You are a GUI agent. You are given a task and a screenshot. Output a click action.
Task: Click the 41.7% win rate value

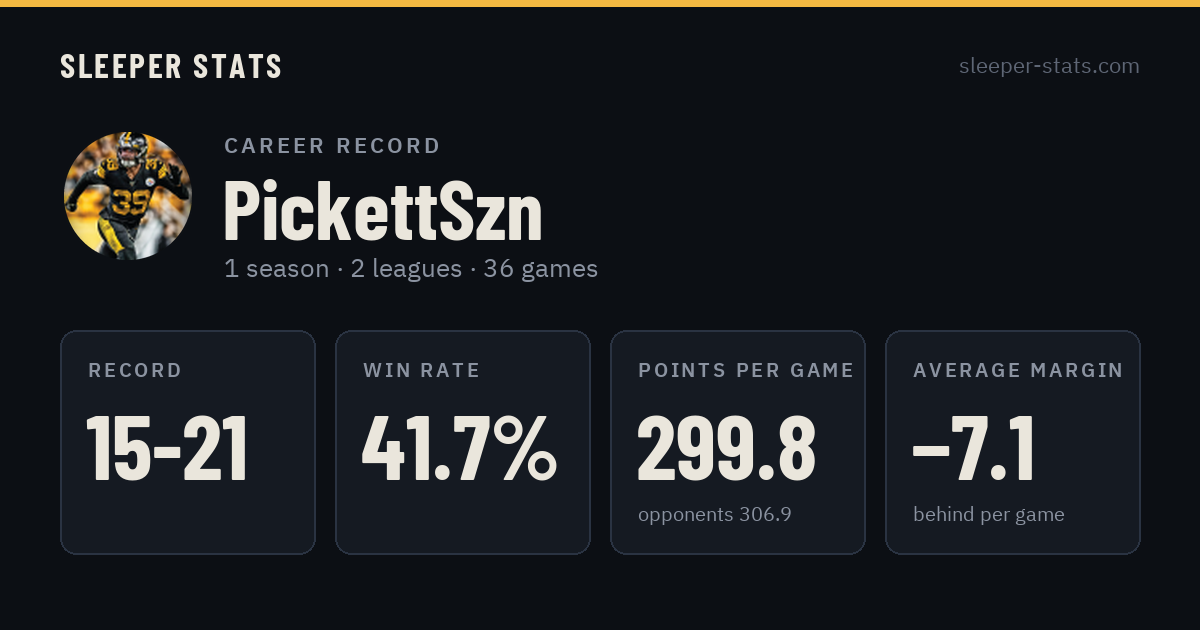459,449
